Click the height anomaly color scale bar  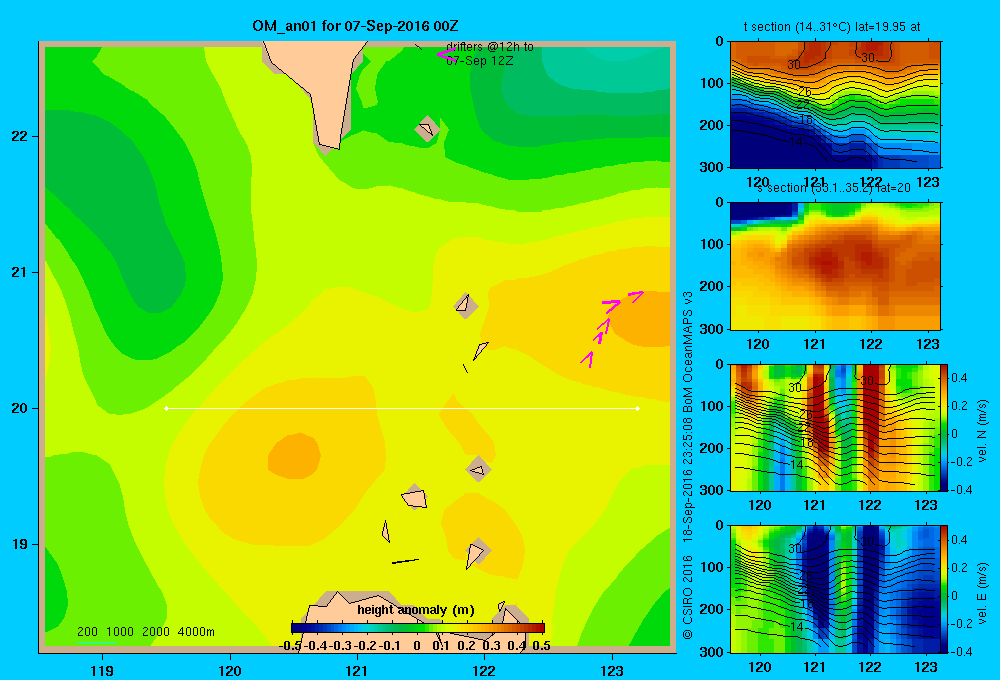tap(418, 628)
